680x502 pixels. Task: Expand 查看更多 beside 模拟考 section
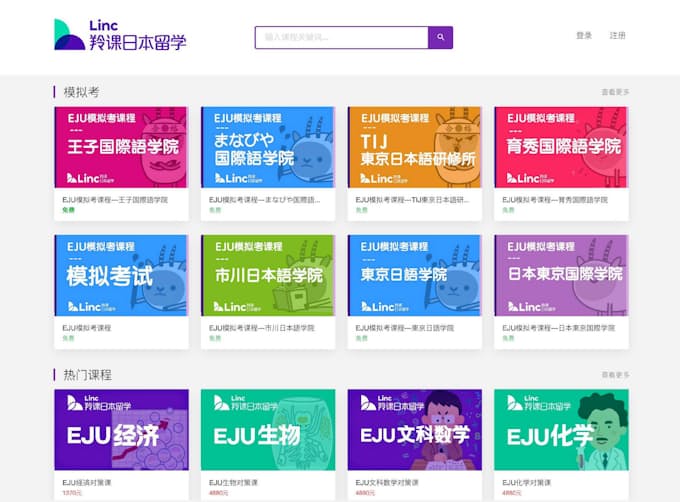pyautogui.click(x=615, y=92)
